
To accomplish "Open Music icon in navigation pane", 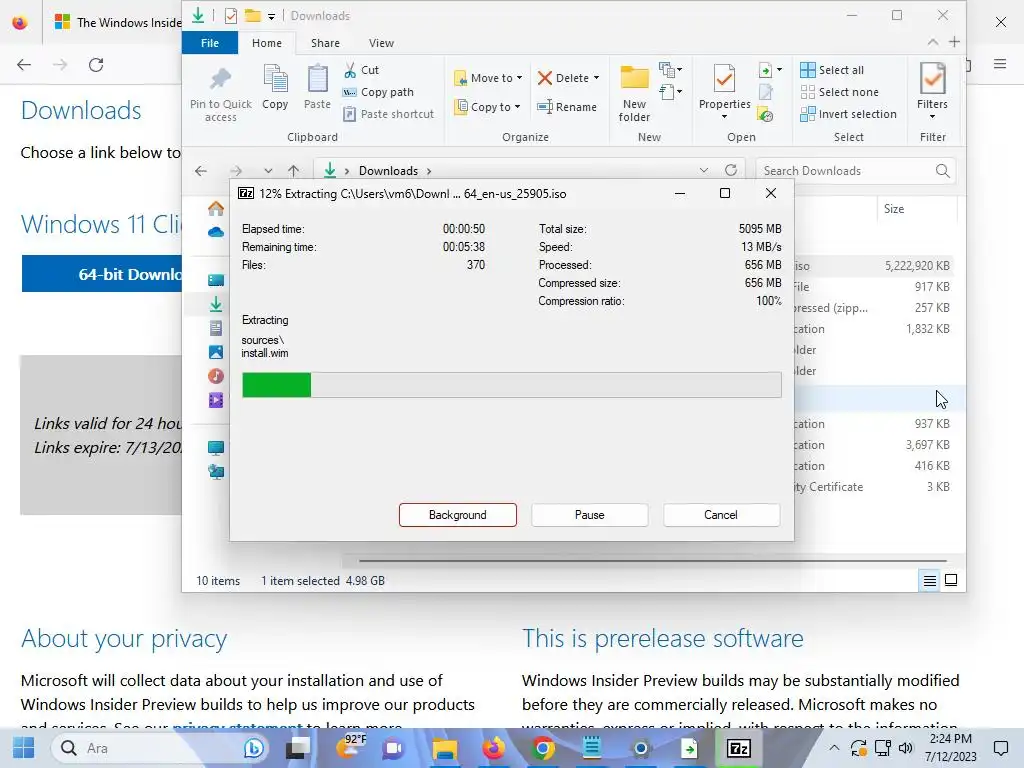I will click(216, 376).
